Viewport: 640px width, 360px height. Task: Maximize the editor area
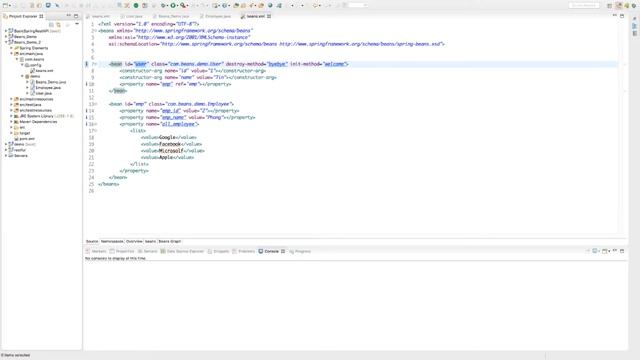click(x=622, y=16)
